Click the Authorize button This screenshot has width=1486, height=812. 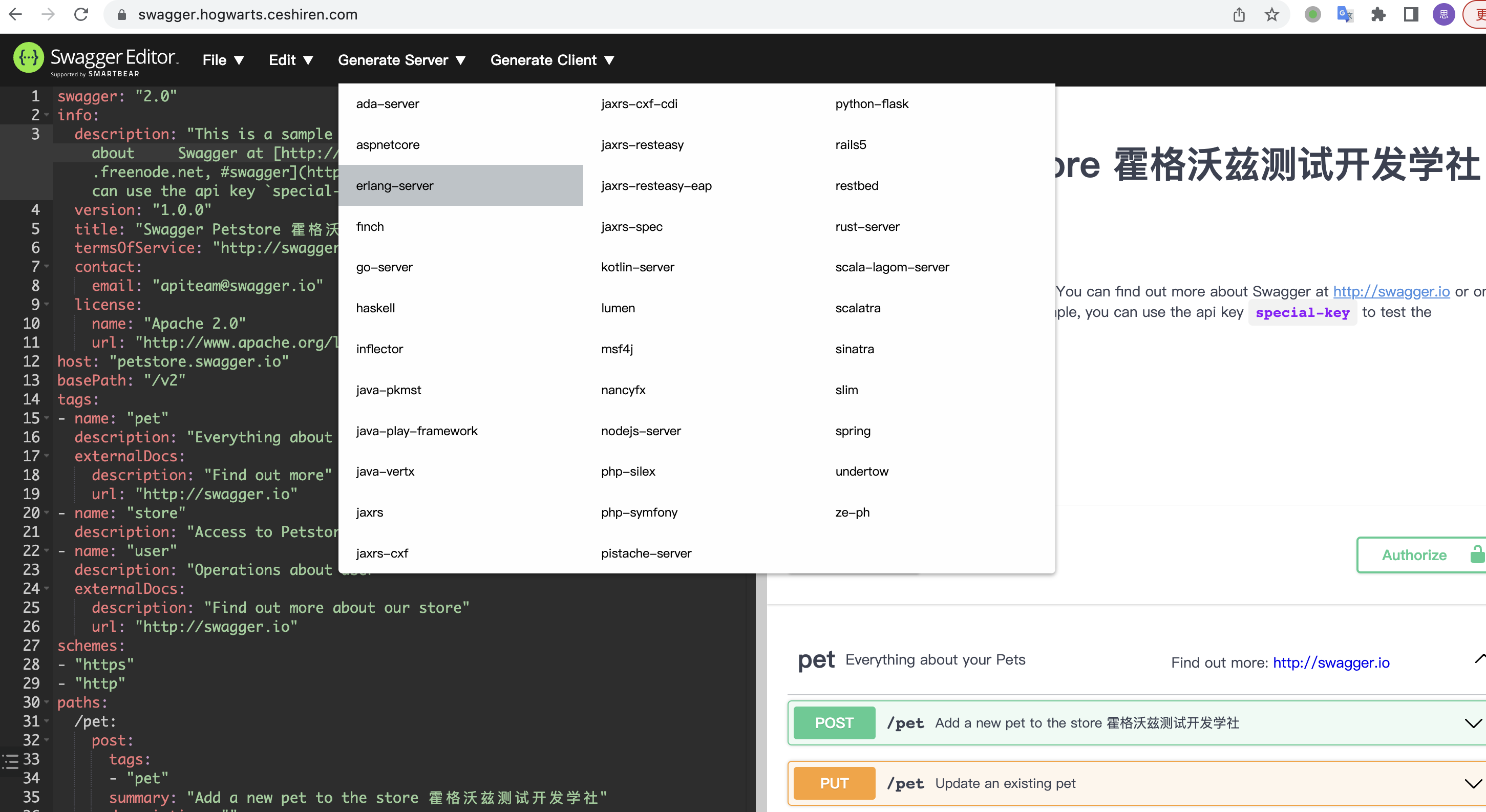pos(1414,555)
